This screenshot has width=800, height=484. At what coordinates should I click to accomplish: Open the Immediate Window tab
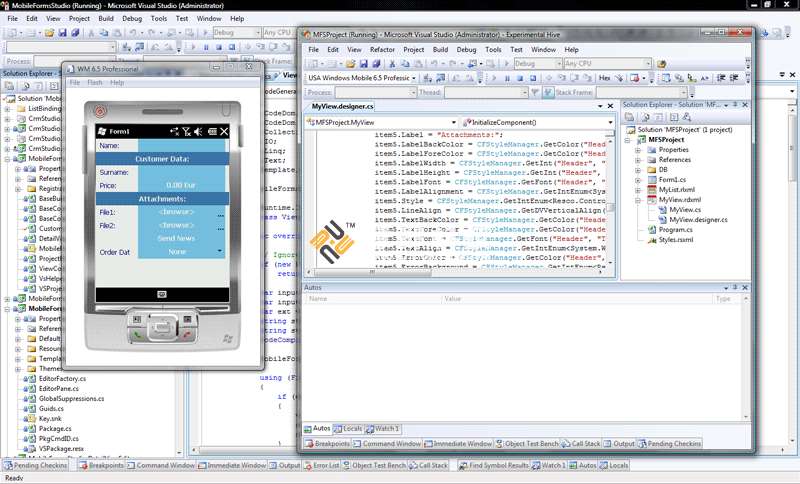460,443
